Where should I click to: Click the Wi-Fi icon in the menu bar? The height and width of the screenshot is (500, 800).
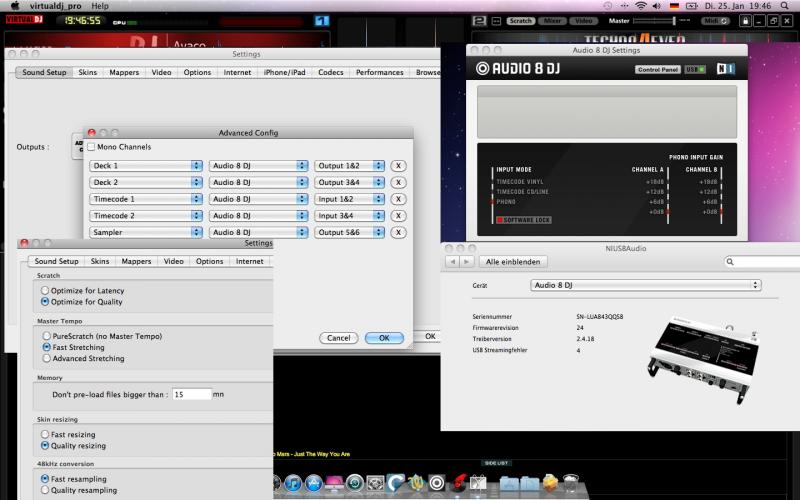tap(641, 6)
